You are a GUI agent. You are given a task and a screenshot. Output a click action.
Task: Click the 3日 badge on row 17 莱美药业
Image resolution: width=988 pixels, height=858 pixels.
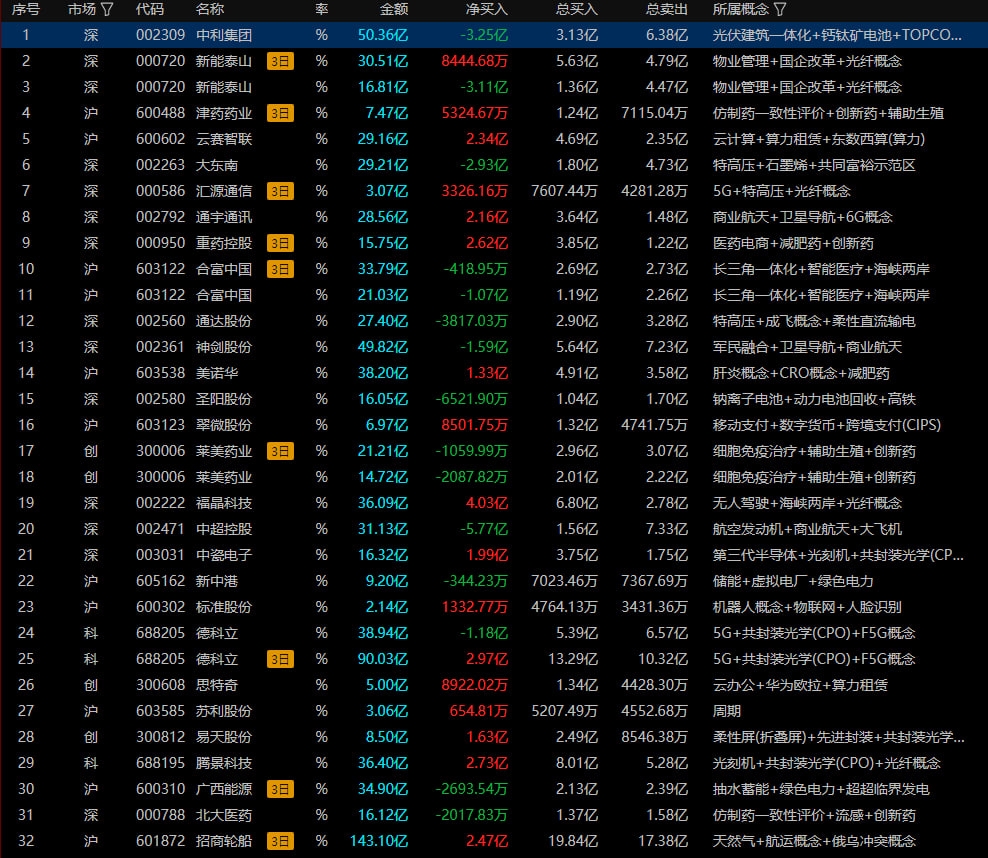(280, 451)
